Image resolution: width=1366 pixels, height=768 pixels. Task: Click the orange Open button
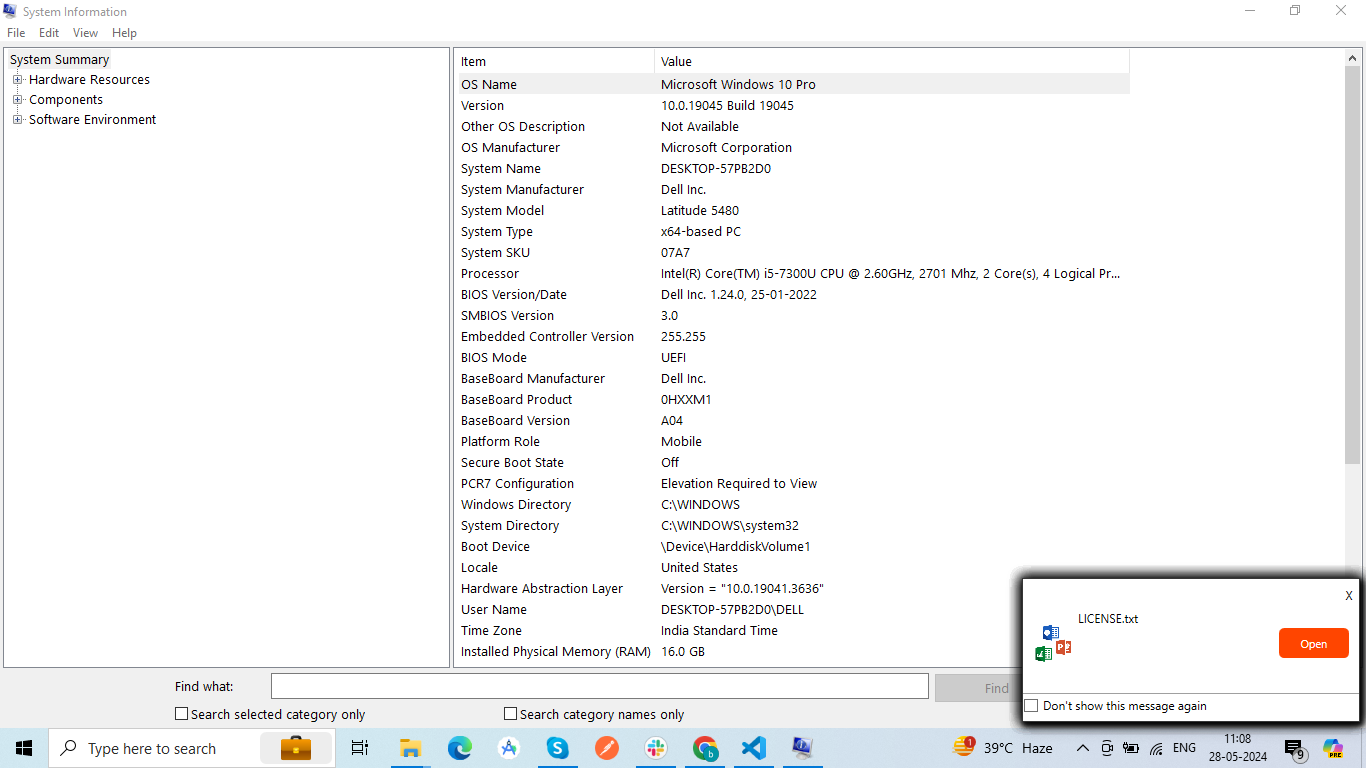click(1313, 643)
